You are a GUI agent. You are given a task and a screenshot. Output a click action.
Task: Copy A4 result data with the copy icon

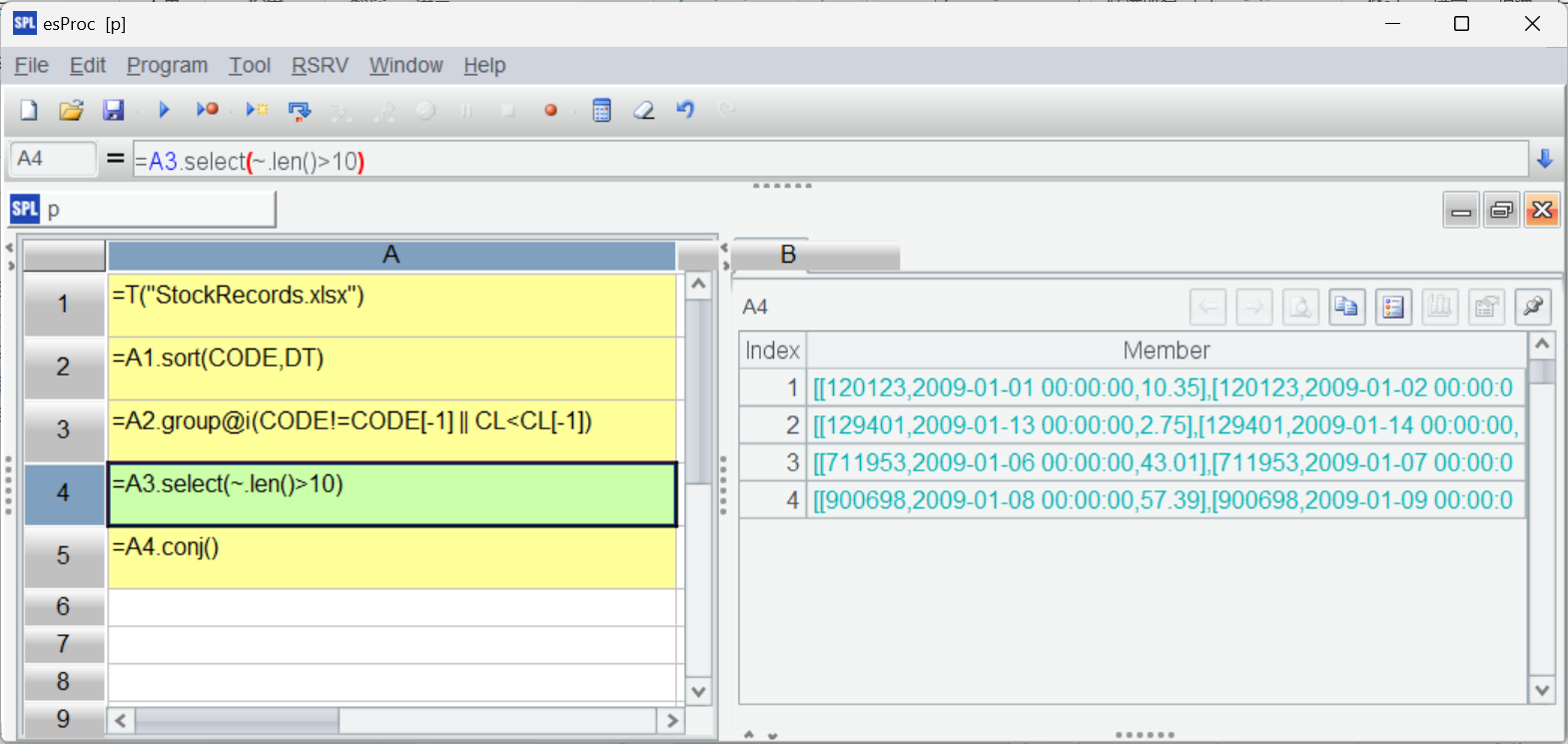click(x=1346, y=307)
